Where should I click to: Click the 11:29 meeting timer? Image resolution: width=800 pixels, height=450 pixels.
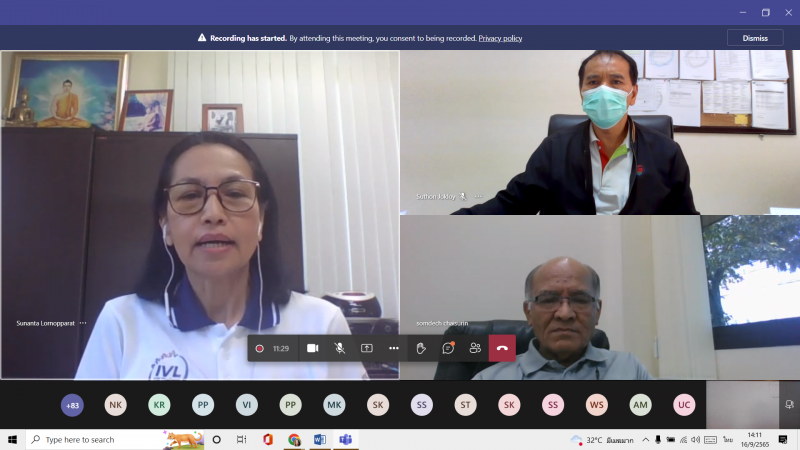click(281, 348)
